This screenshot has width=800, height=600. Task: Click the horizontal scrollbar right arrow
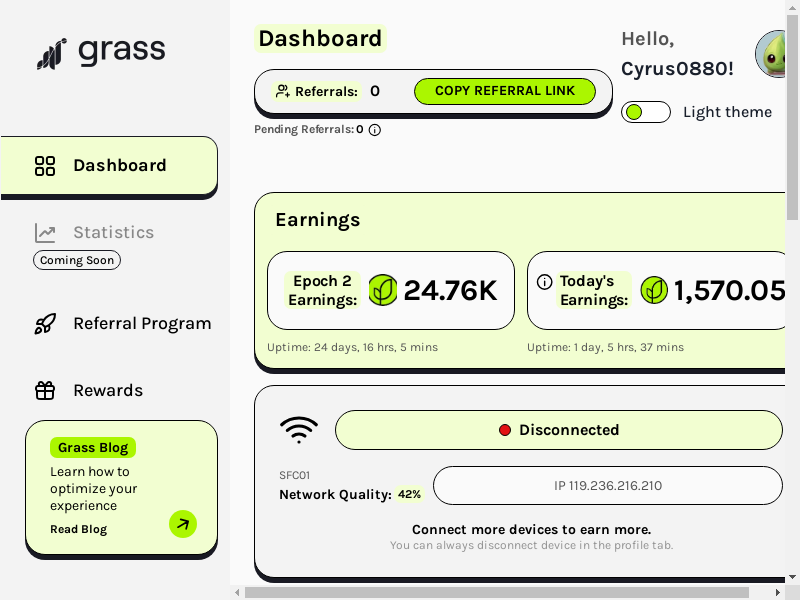[x=778, y=592]
